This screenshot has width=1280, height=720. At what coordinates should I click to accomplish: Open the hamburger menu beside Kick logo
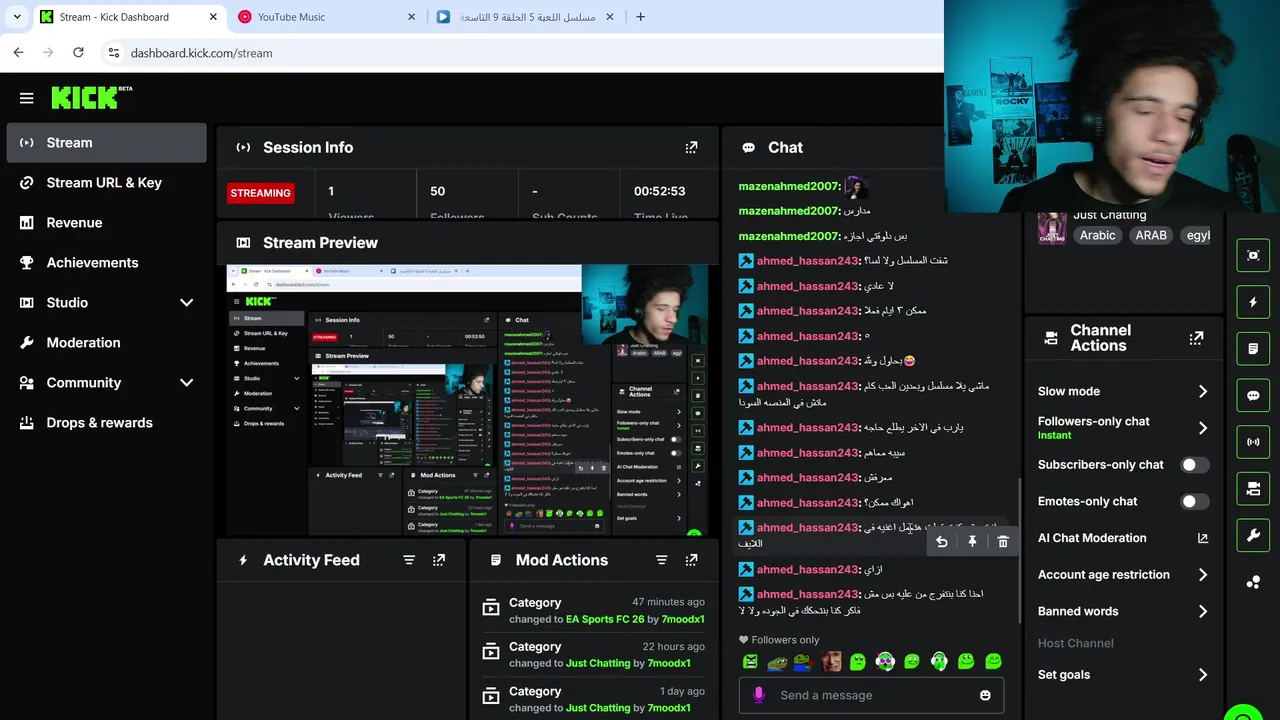click(x=27, y=98)
